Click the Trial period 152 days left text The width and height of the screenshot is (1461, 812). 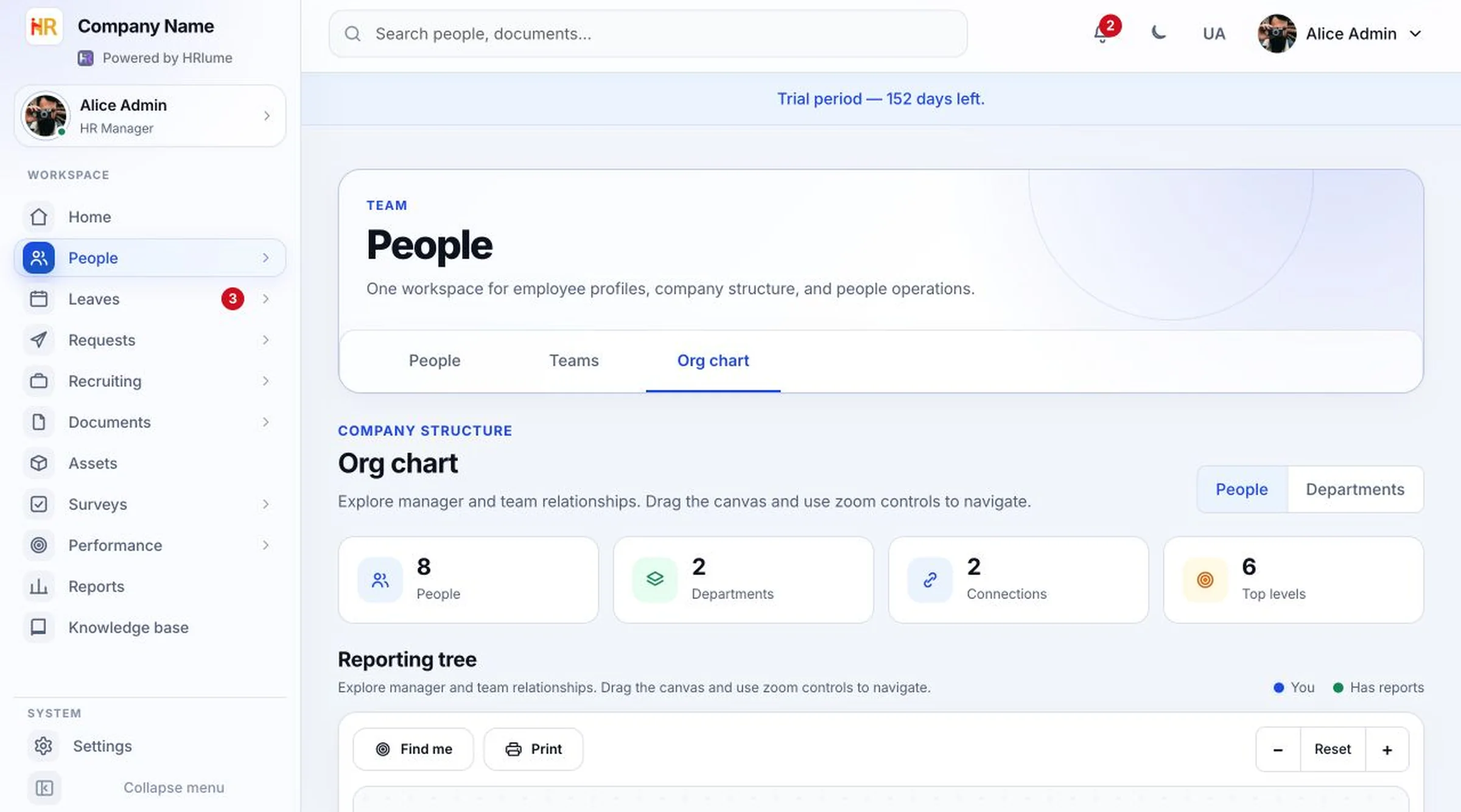(x=881, y=99)
